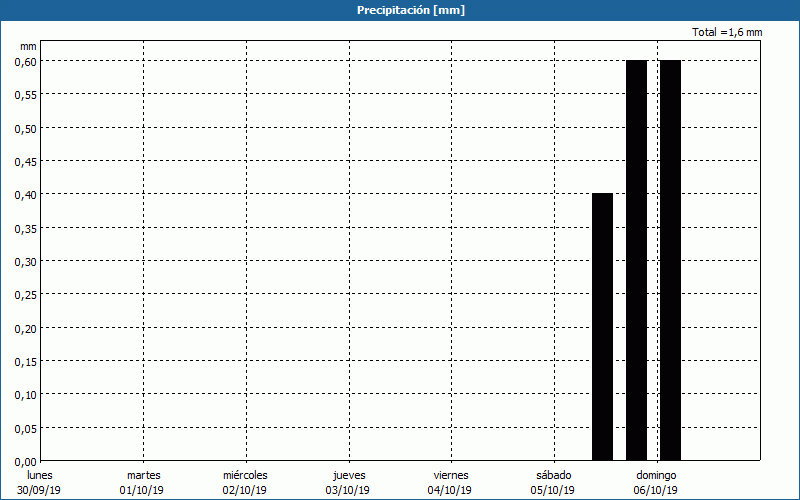Click the 0,30 y-axis value
The image size is (800, 500).
click(26, 262)
